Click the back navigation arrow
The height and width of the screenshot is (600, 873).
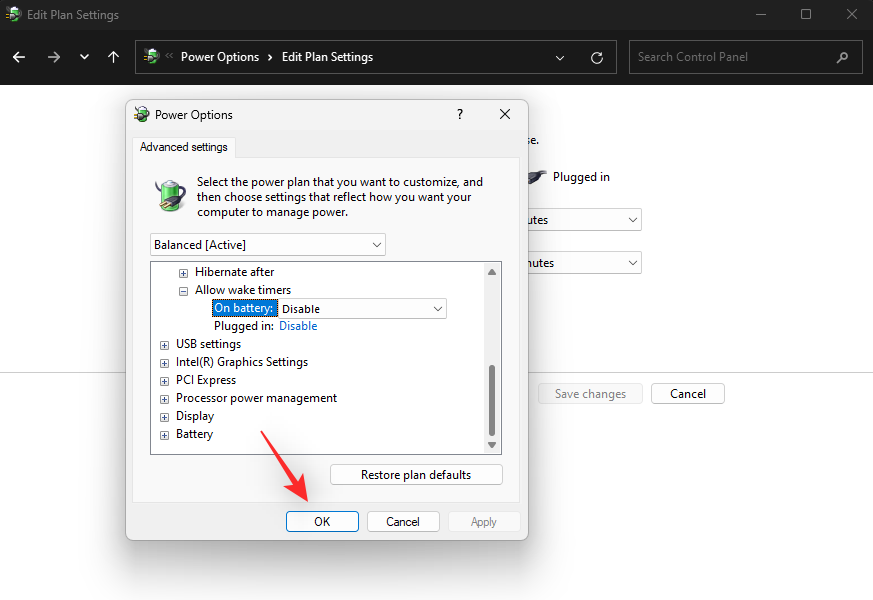[x=18, y=57]
